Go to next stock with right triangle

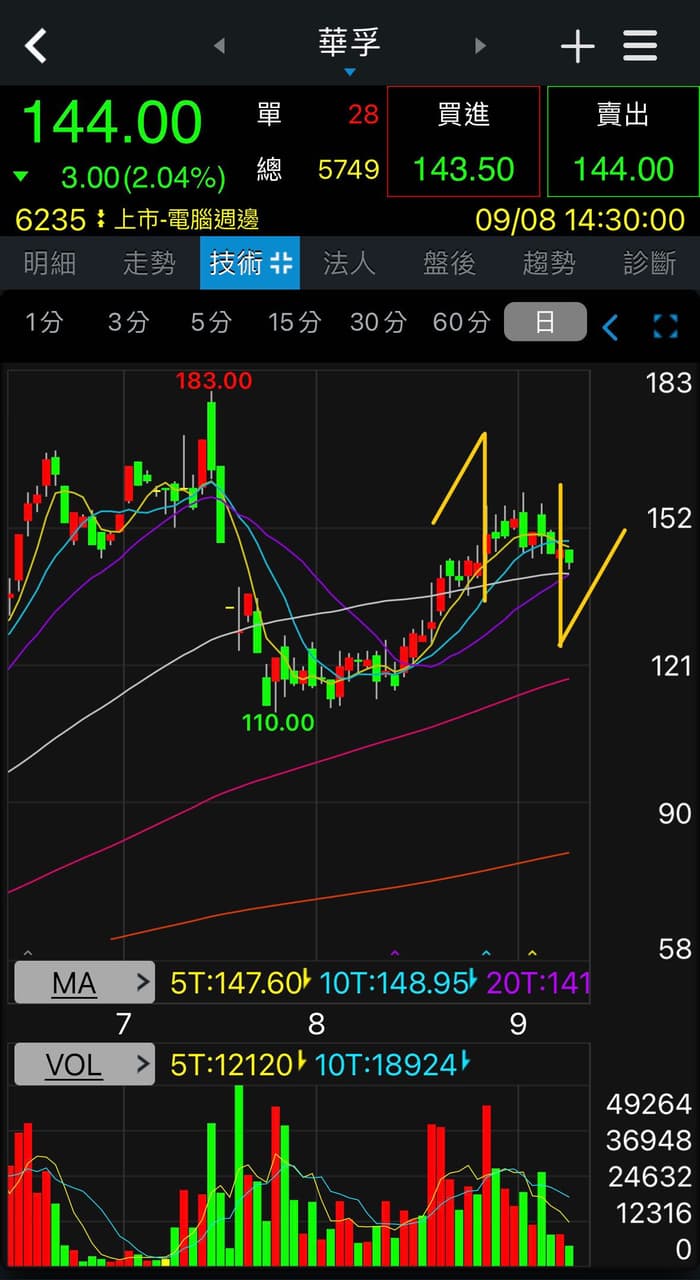click(480, 45)
